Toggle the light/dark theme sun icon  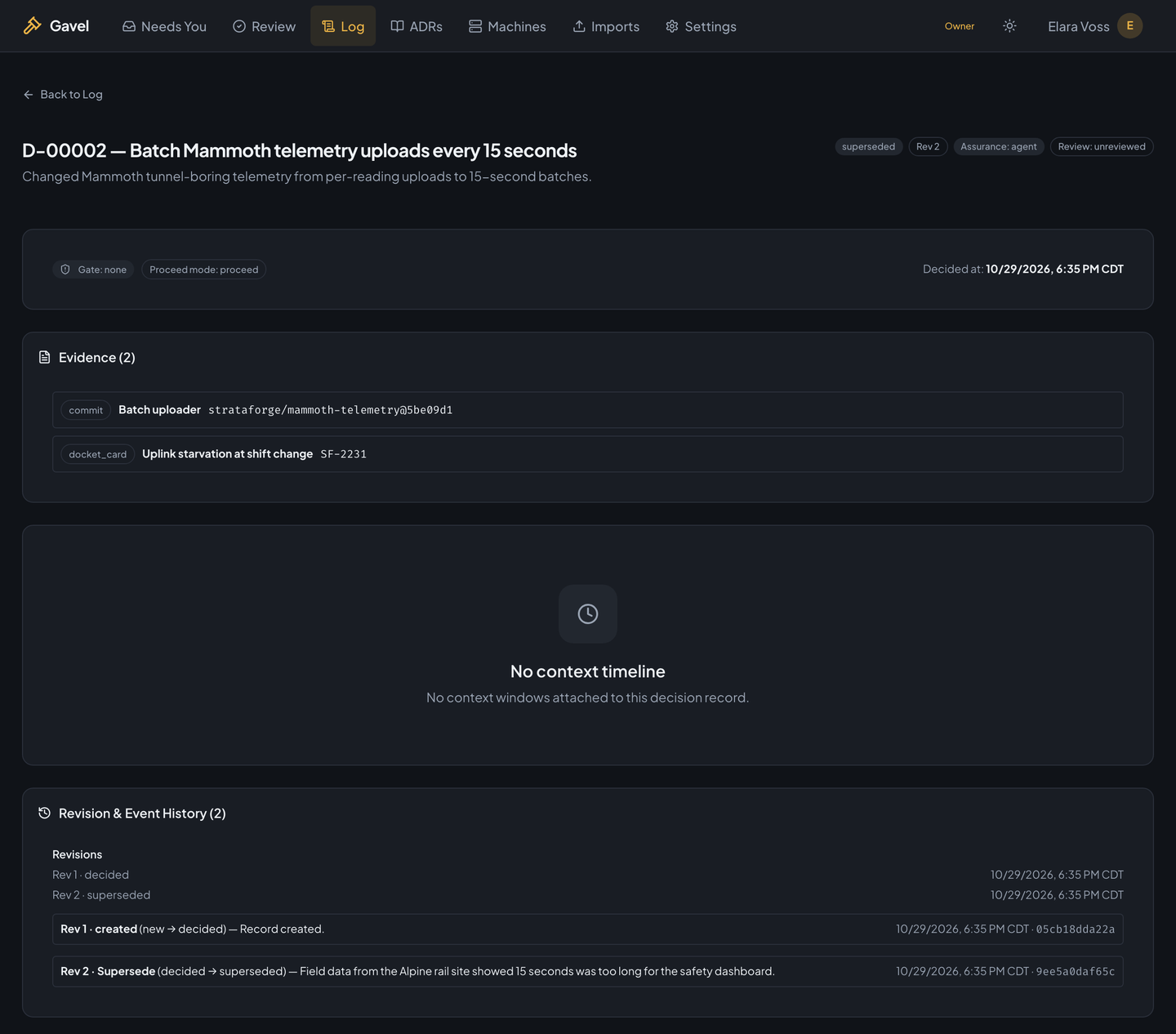(x=1009, y=26)
